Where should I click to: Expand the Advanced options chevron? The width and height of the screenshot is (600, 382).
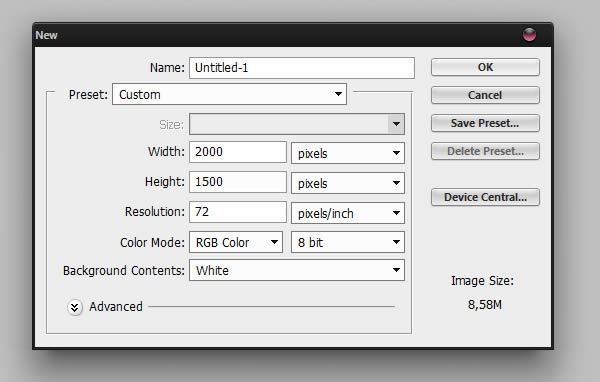pyautogui.click(x=75, y=307)
